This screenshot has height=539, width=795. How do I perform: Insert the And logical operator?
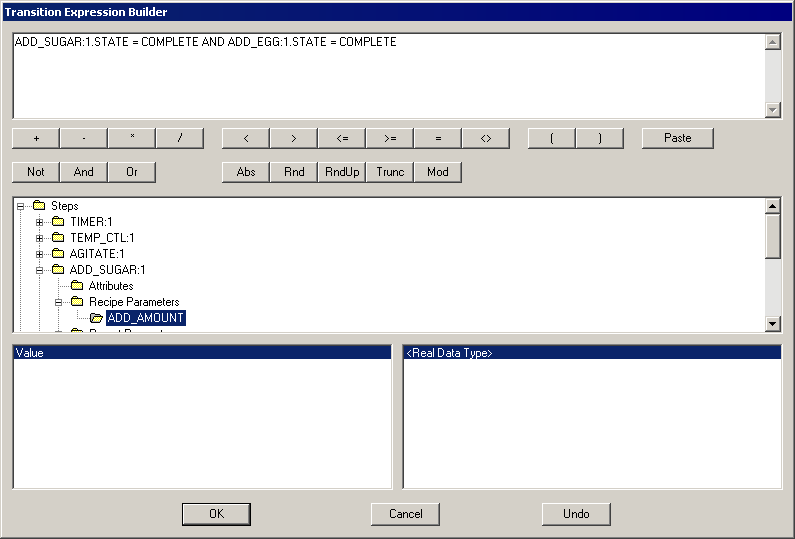pyautogui.click(x=84, y=172)
